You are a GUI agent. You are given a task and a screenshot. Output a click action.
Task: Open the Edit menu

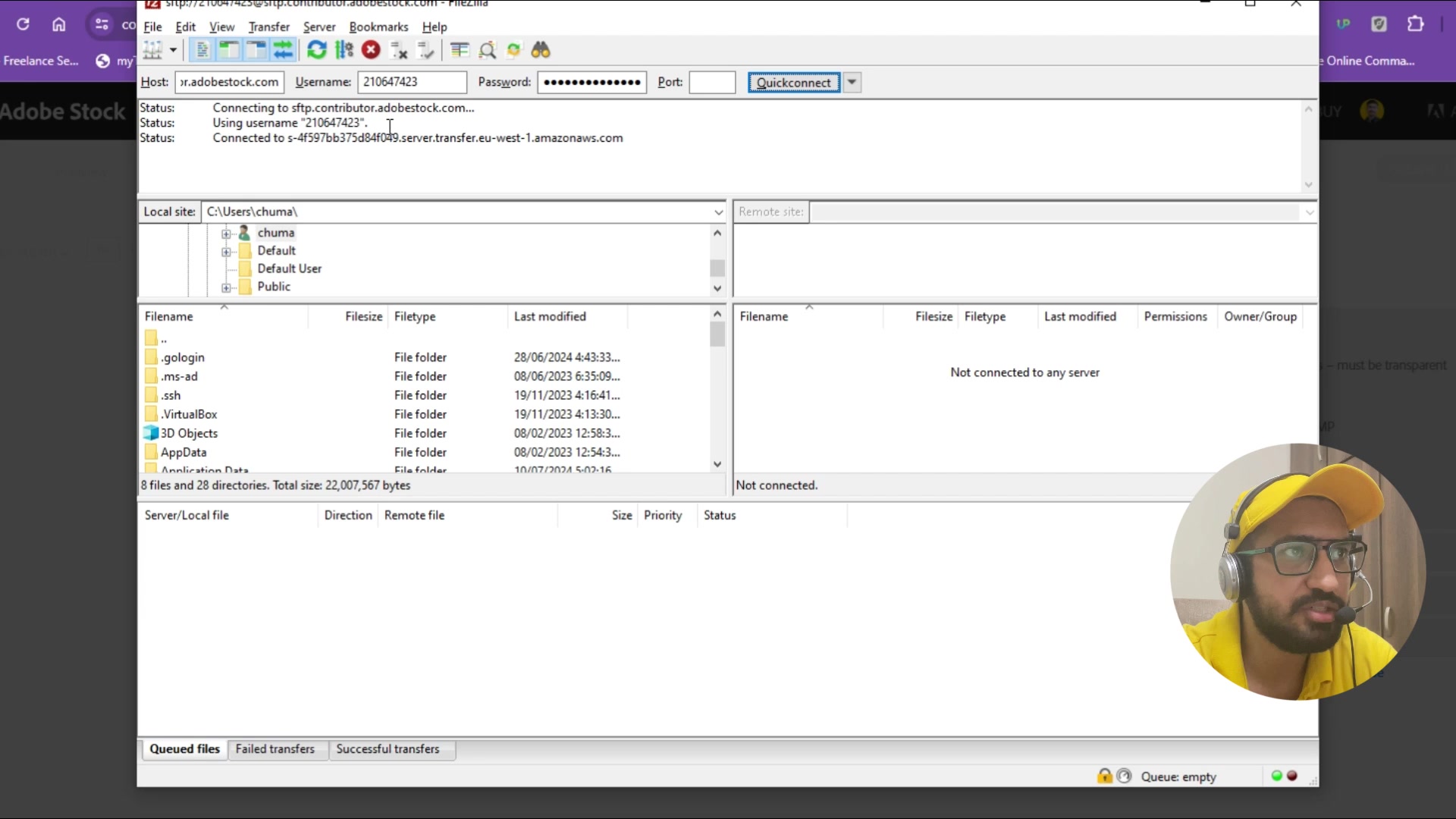(x=186, y=27)
